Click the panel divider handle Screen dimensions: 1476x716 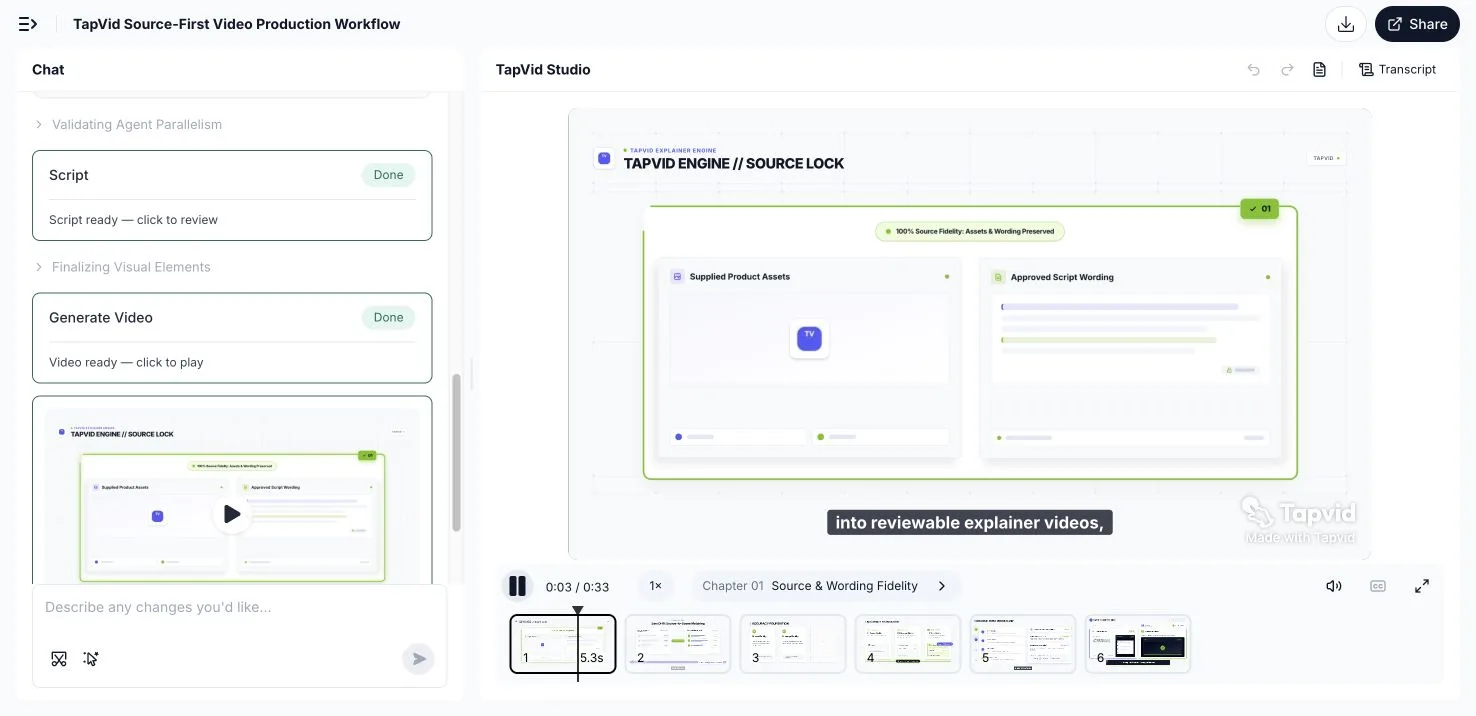(471, 375)
